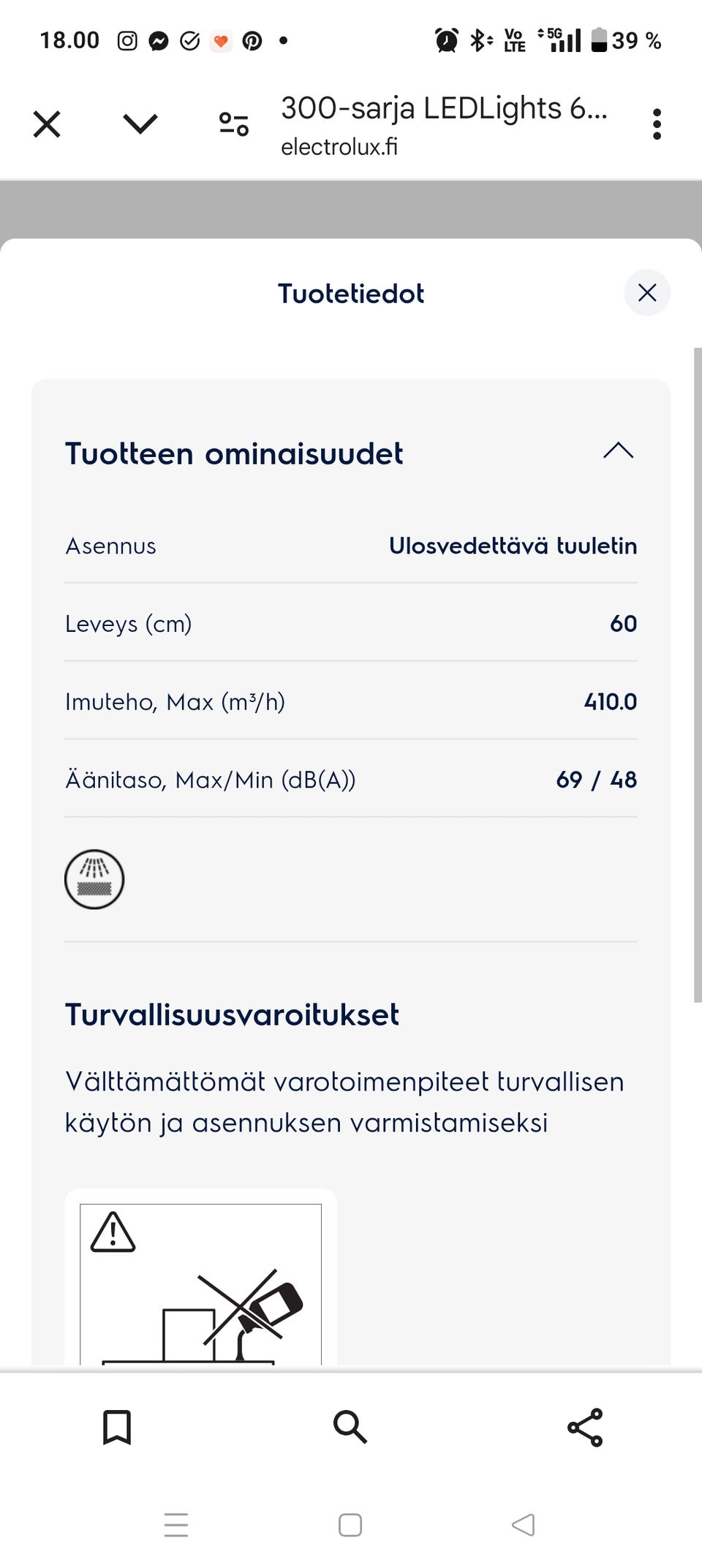The width and height of the screenshot is (702, 1568).
Task: Select the Asennus specification row
Action: point(351,546)
